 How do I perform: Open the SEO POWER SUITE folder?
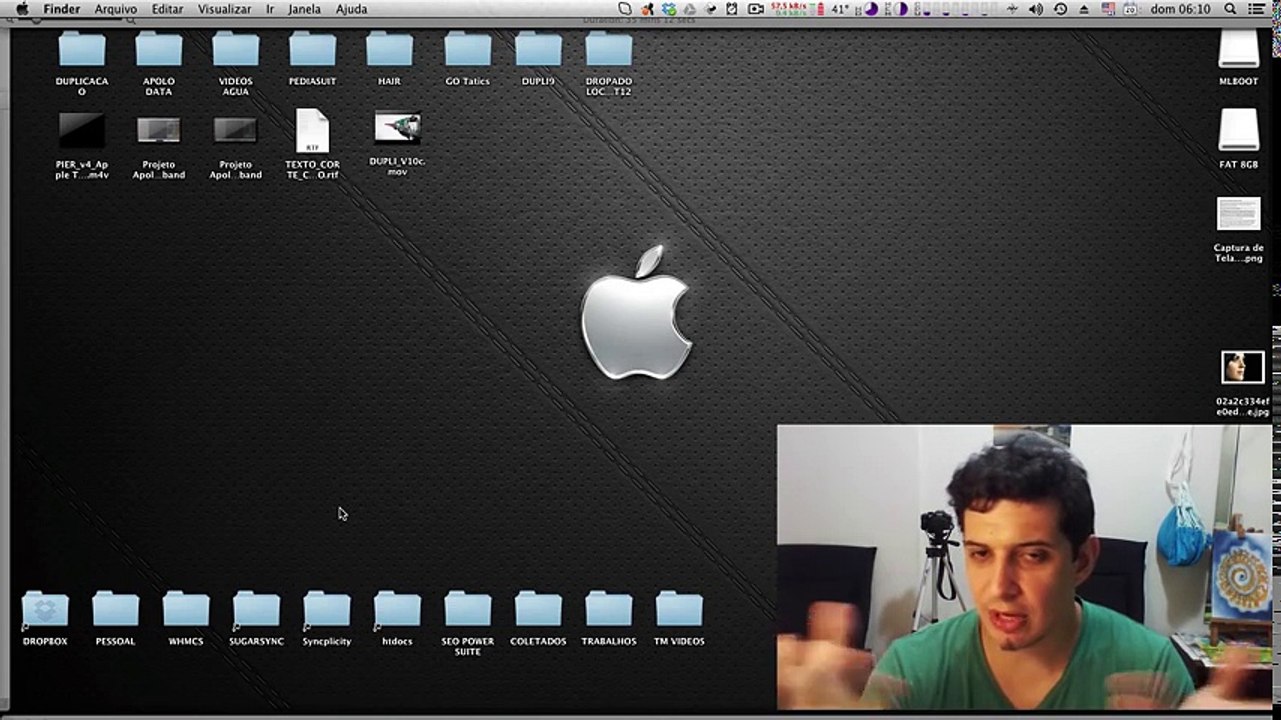click(x=468, y=609)
